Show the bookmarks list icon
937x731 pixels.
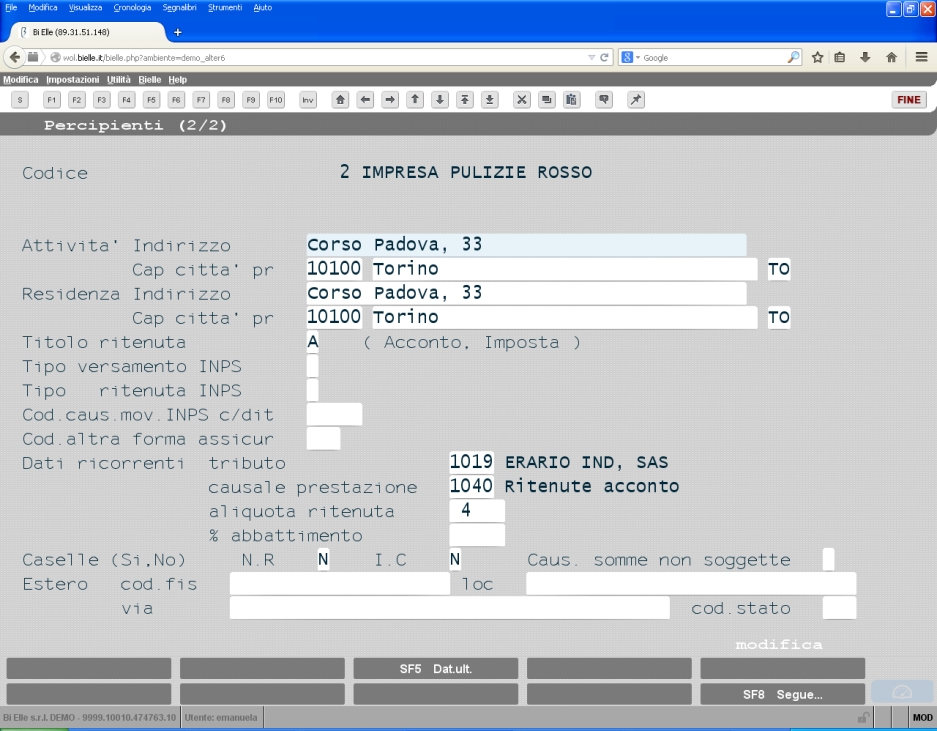[840, 57]
